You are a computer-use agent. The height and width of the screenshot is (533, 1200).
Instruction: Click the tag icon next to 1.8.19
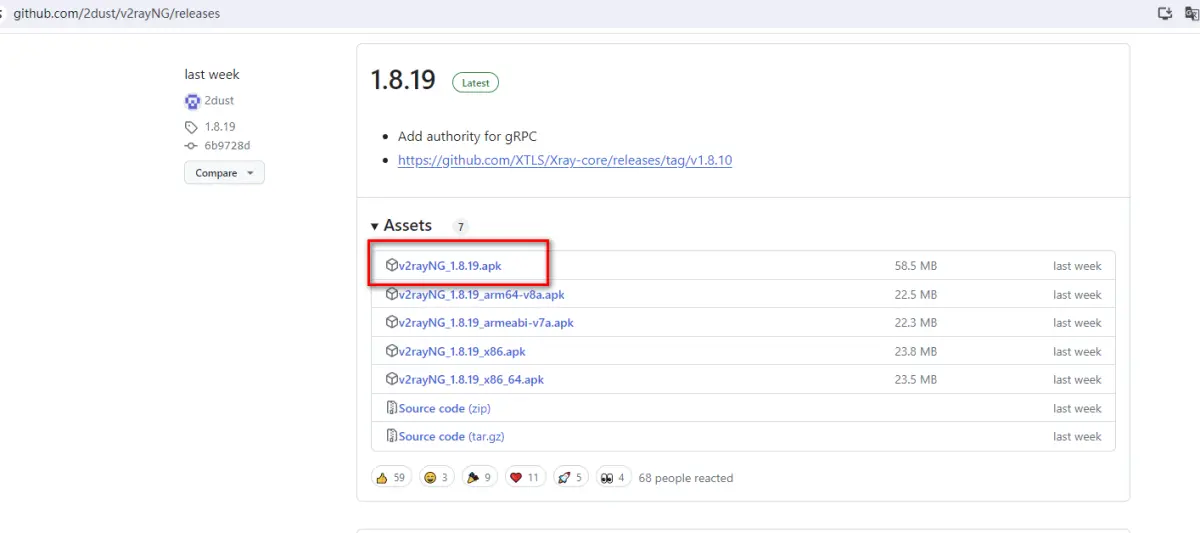(x=191, y=127)
